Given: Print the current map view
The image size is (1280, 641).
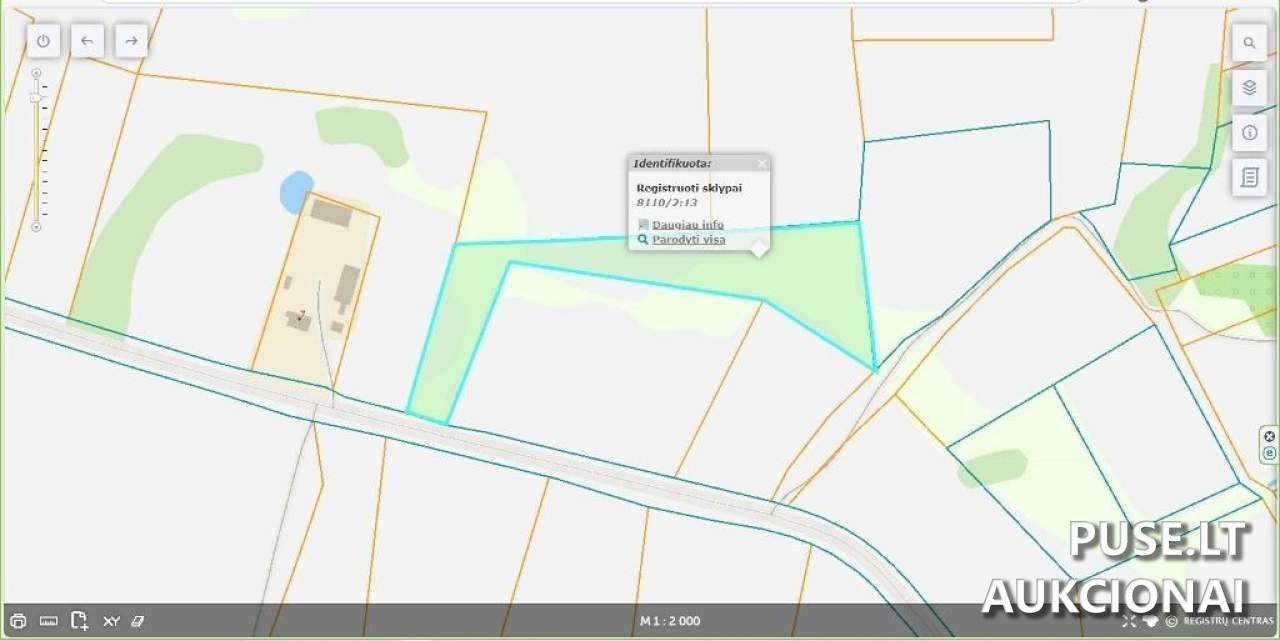Looking at the screenshot, I should [x=18, y=621].
